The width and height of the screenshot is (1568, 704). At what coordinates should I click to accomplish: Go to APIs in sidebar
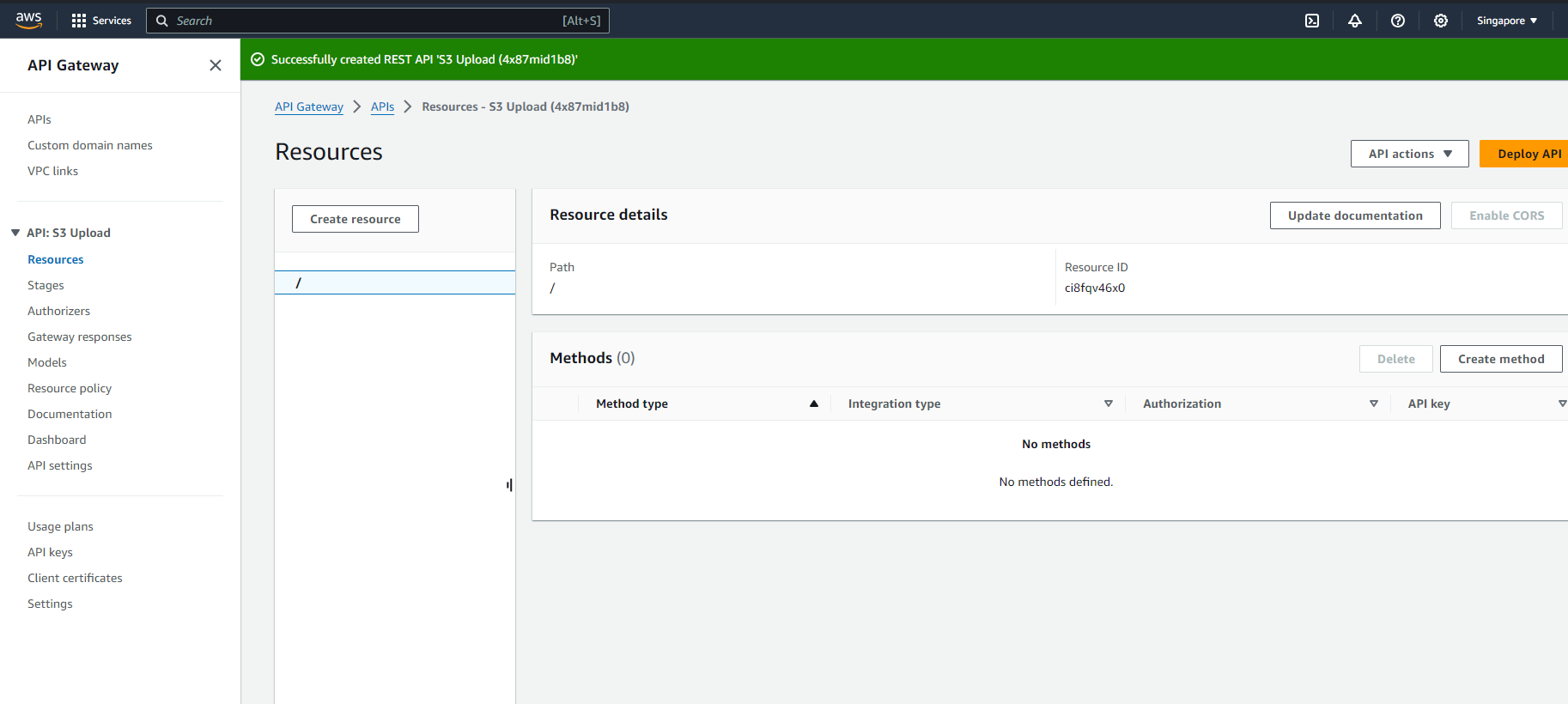click(x=40, y=119)
